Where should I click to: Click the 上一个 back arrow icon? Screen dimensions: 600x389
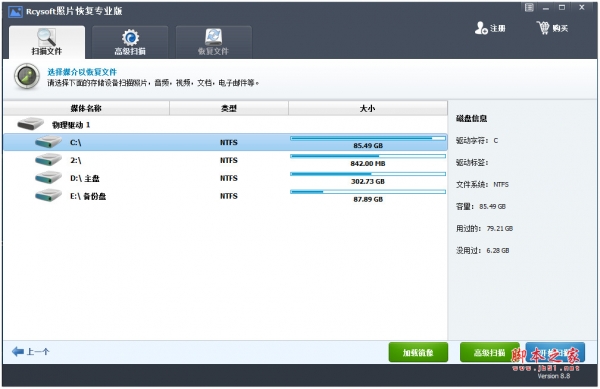pyautogui.click(x=18, y=352)
